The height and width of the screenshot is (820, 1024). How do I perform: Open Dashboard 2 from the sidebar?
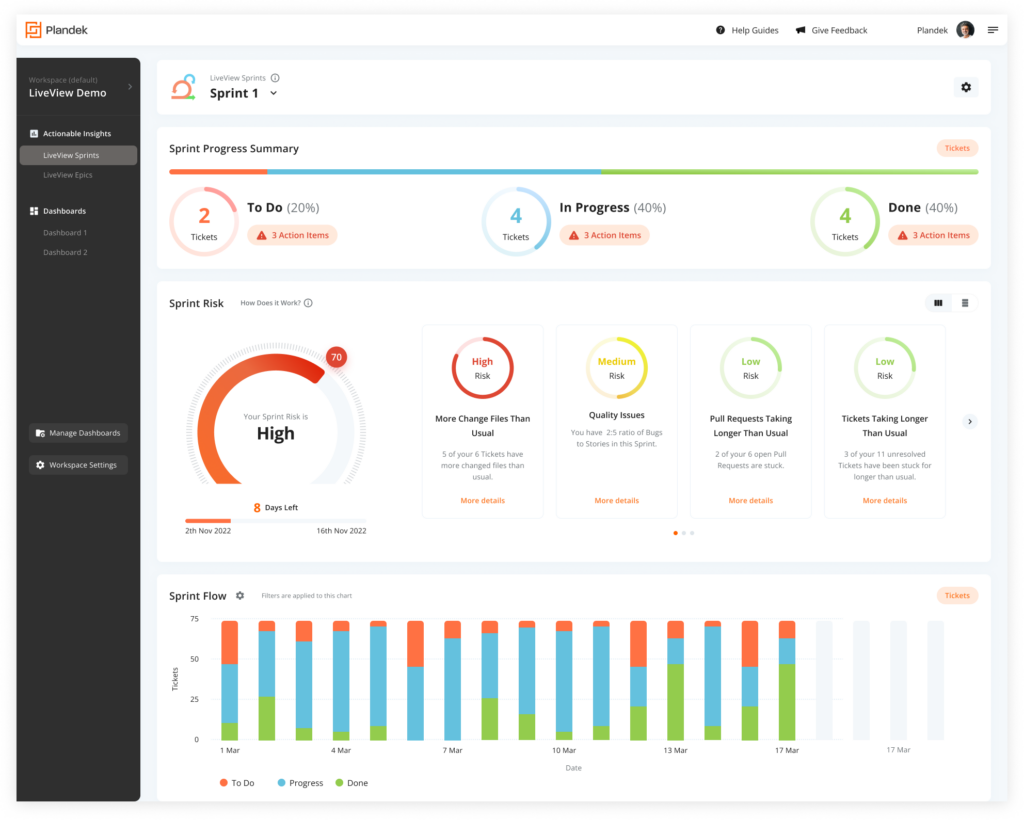click(66, 252)
